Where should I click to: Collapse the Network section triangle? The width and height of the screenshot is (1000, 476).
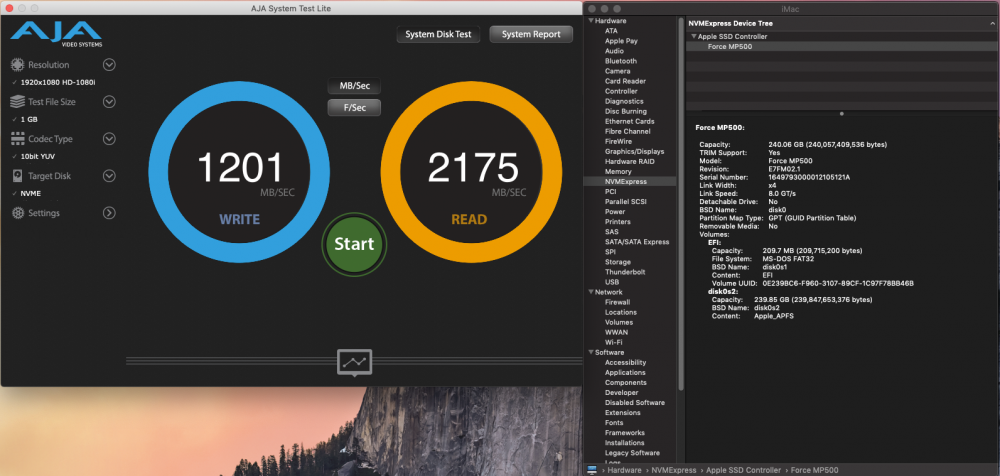pos(591,292)
